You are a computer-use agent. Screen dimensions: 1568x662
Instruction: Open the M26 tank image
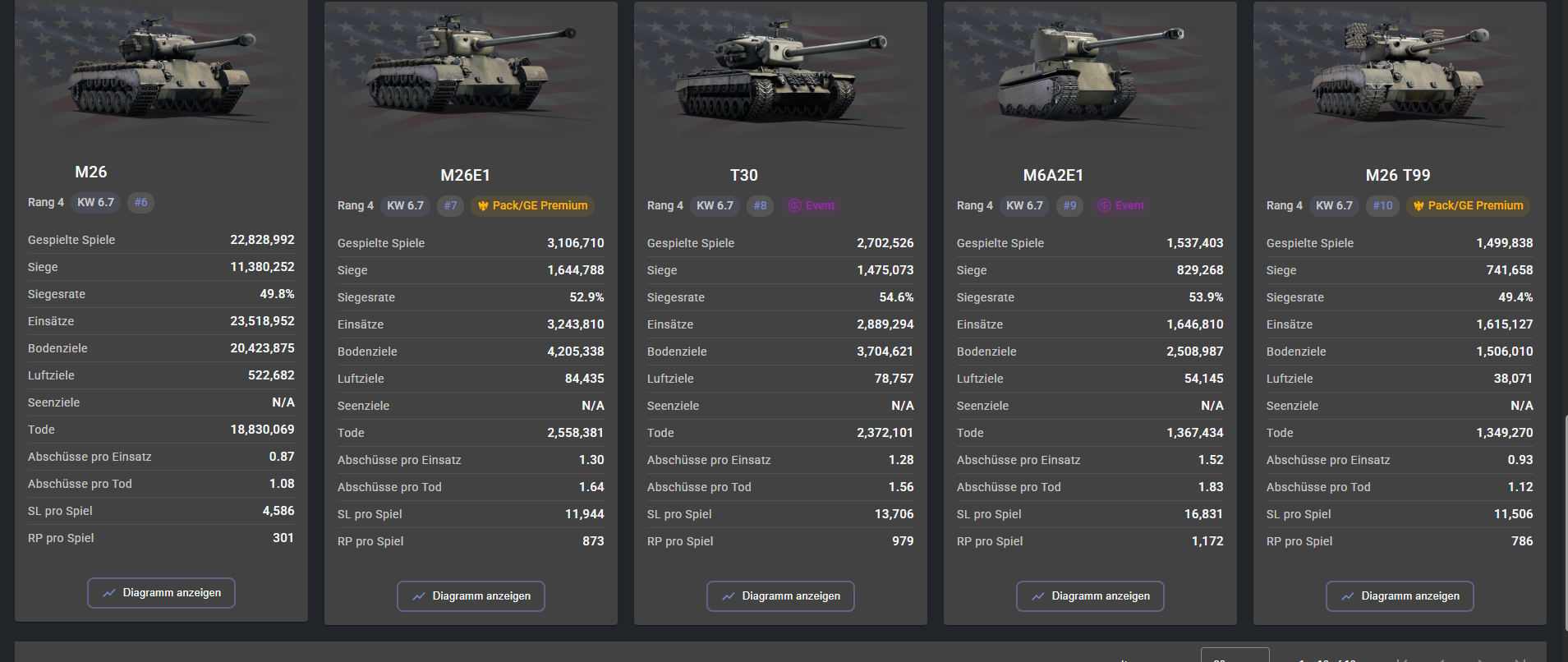pos(161,70)
